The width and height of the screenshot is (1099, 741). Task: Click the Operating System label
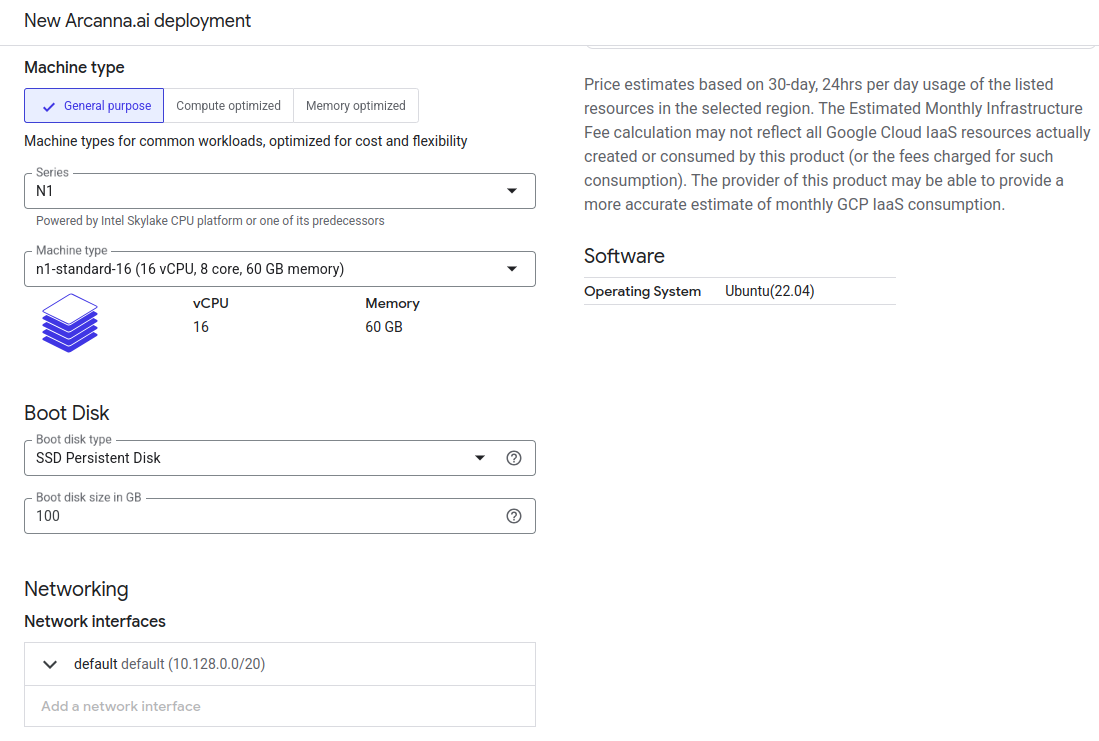click(642, 291)
